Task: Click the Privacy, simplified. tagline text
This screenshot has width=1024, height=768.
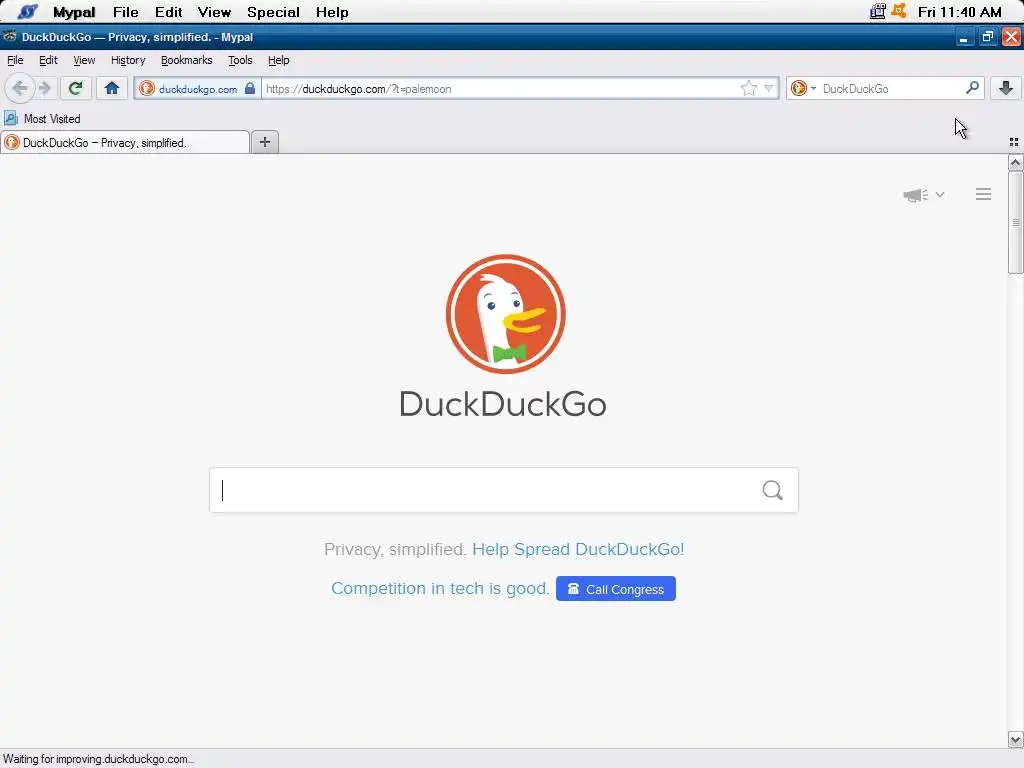Action: pyautogui.click(x=394, y=549)
